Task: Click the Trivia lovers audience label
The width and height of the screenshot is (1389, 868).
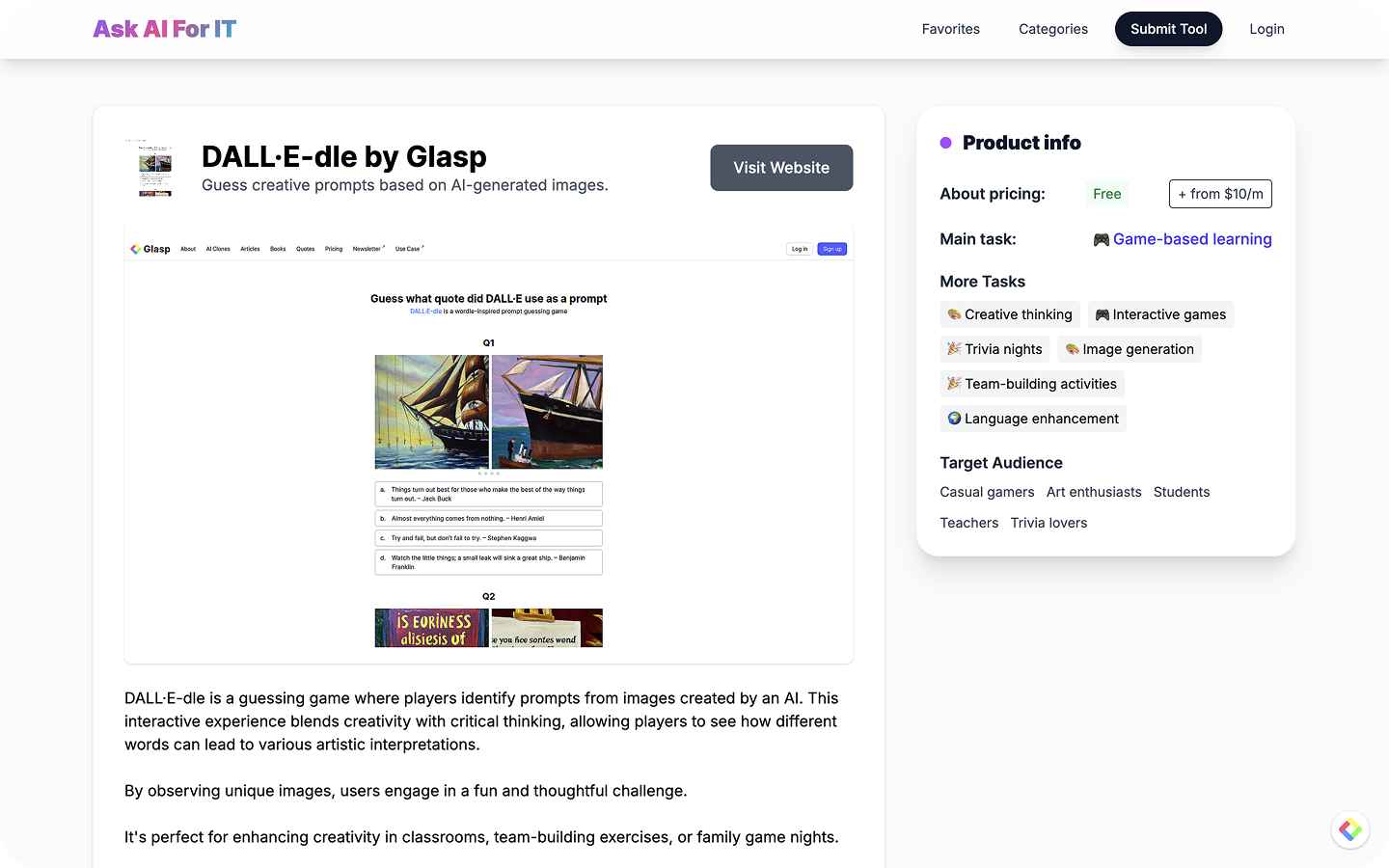Action: coord(1049,523)
